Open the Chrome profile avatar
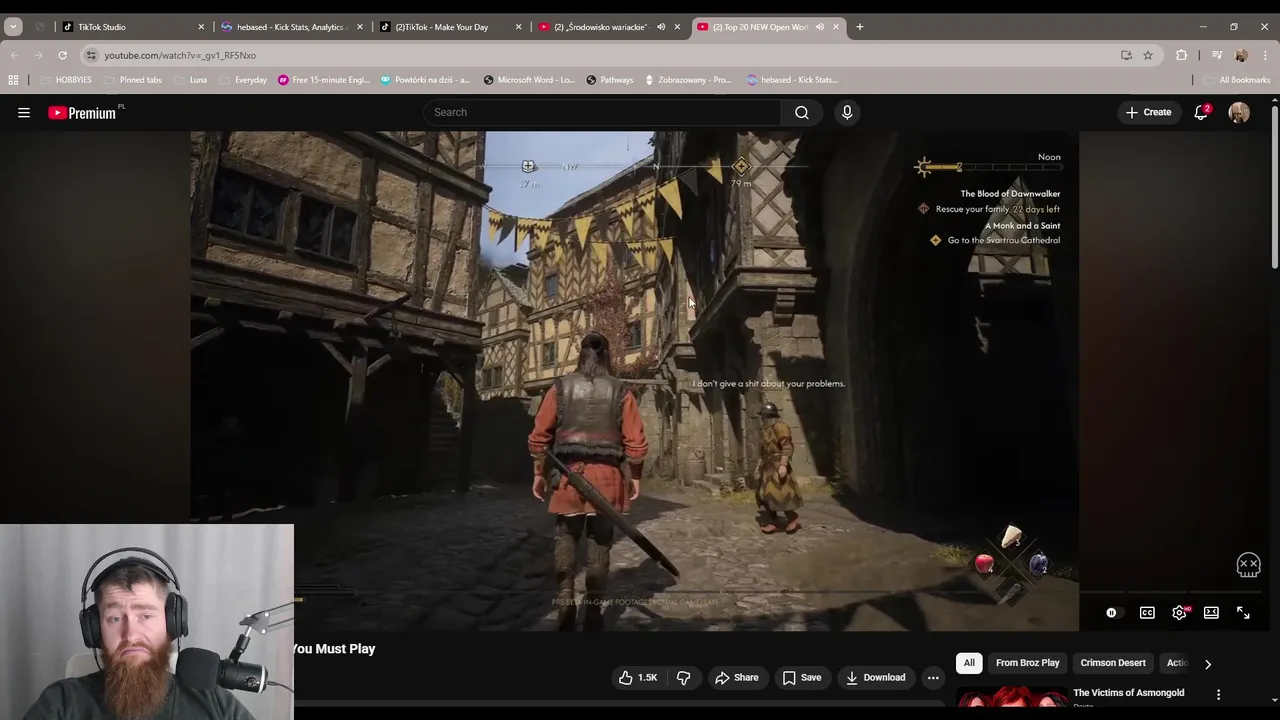 tap(1241, 55)
